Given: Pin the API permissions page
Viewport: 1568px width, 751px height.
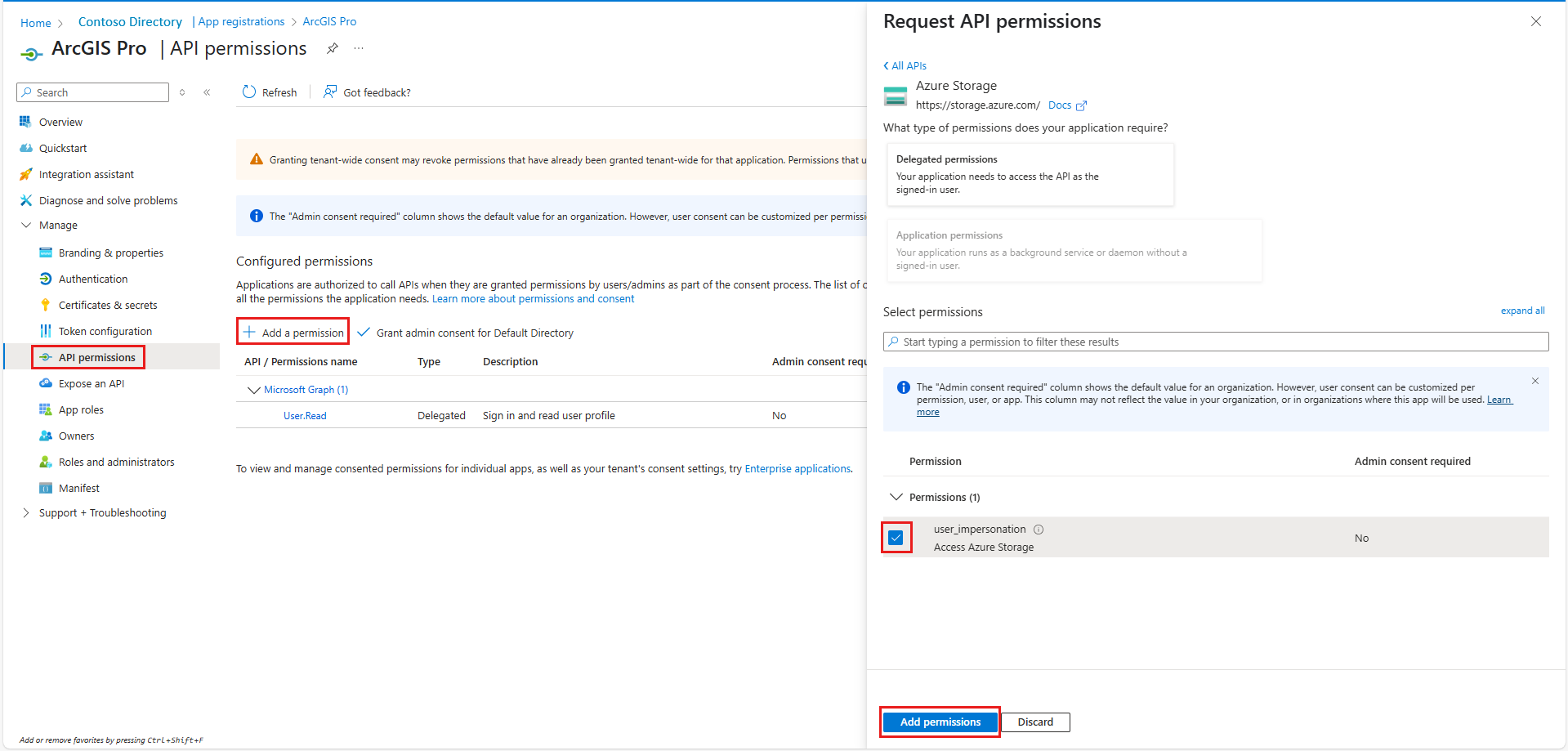Looking at the screenshot, I should (x=333, y=49).
